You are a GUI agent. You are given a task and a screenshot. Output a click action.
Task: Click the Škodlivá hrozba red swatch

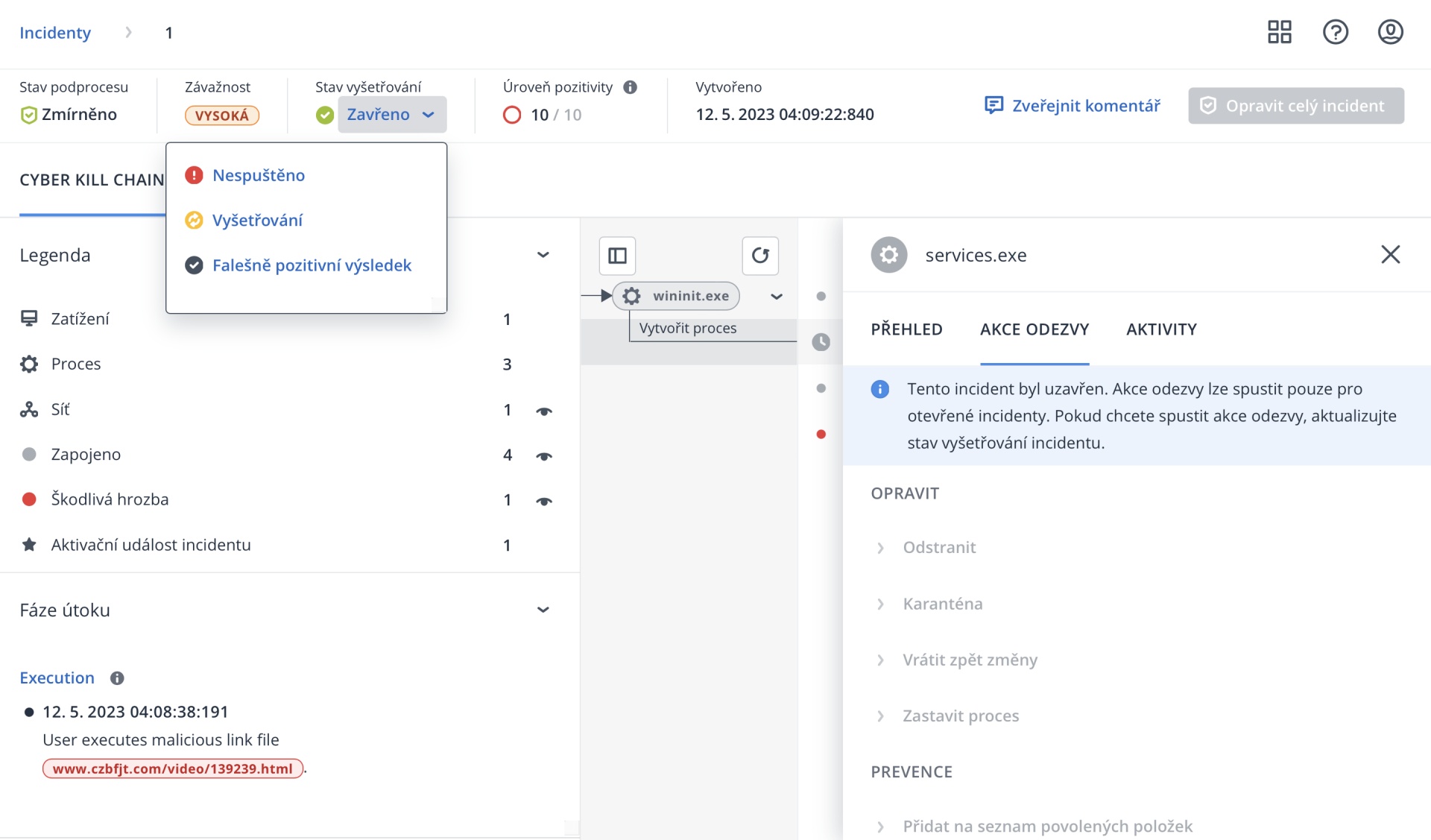coord(29,499)
